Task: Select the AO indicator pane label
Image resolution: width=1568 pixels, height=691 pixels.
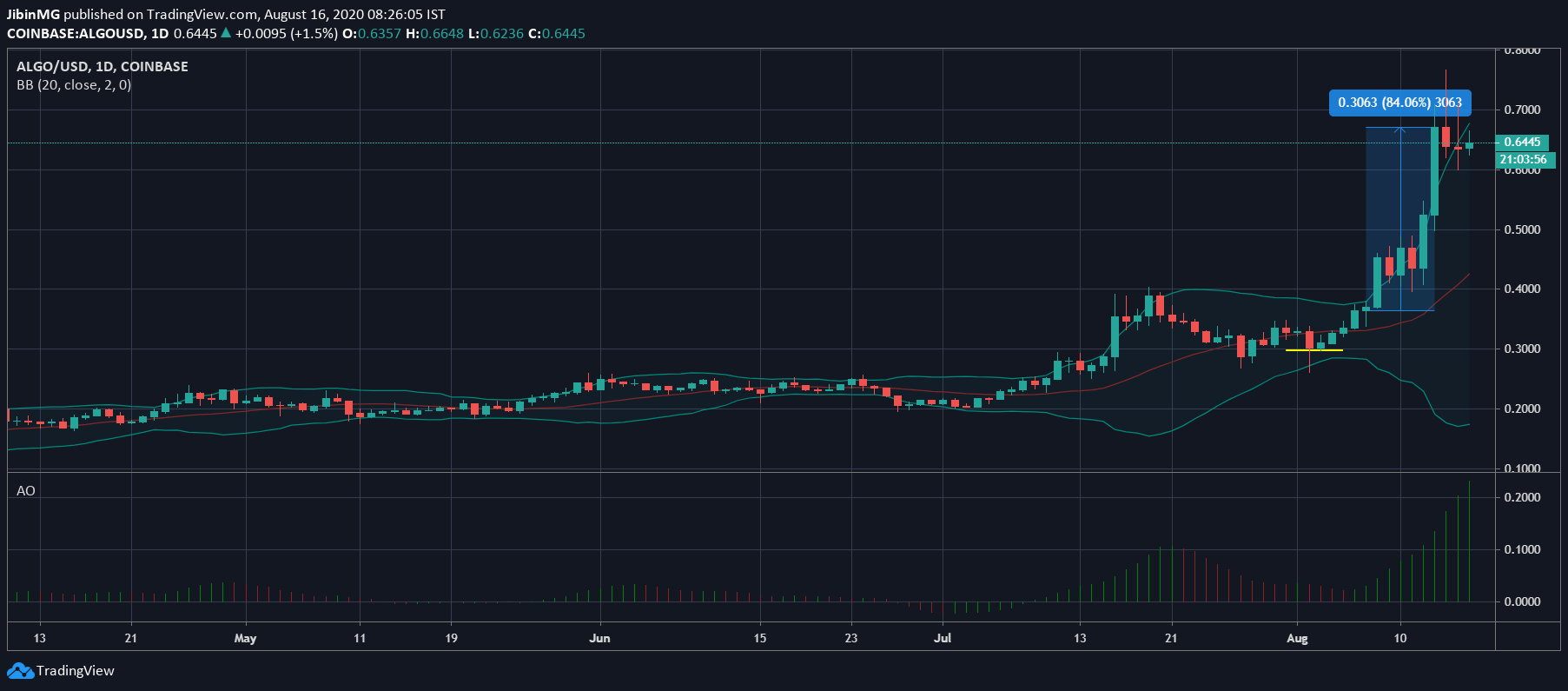Action: click(26, 491)
